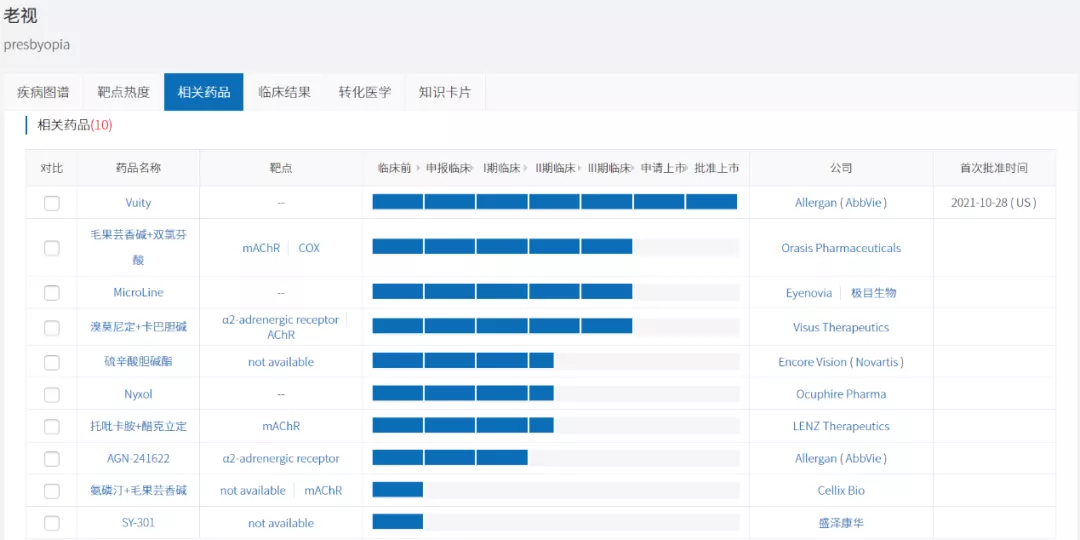Open 托吡卡胺+醋克立定 drug details
Screen dimensions: 1080x540
point(138,426)
